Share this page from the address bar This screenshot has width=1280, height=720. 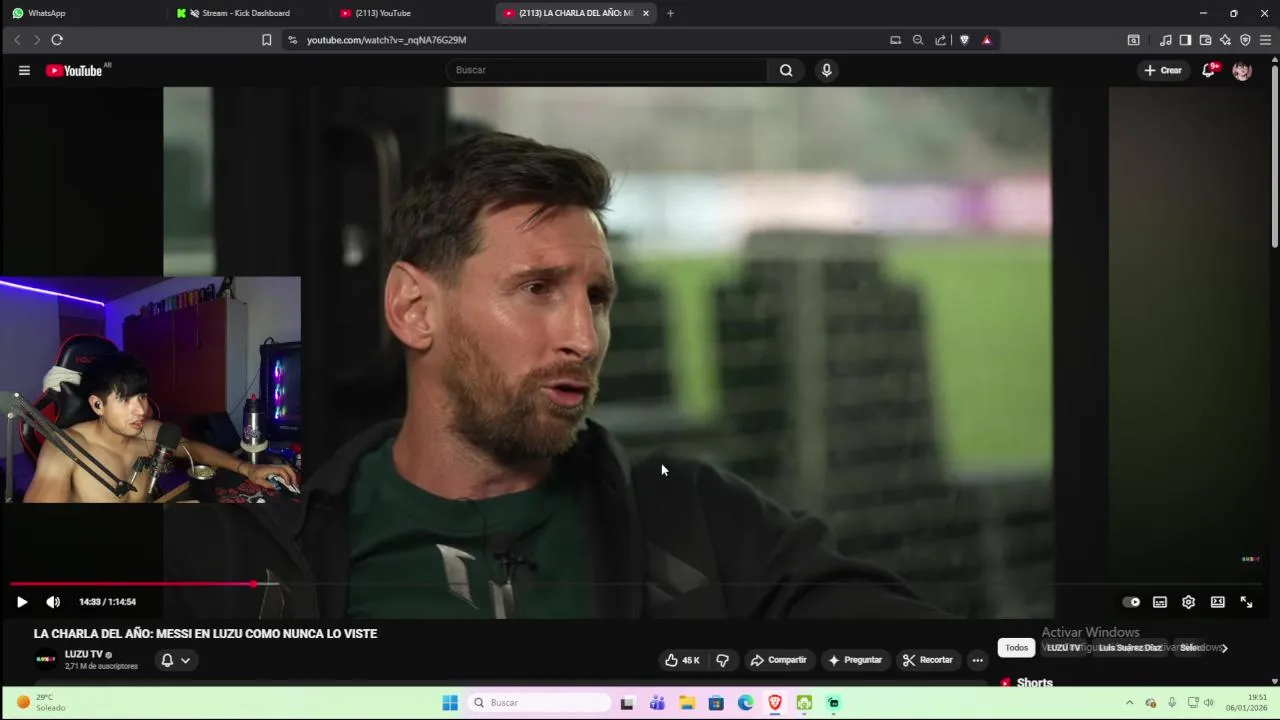pyautogui.click(x=941, y=40)
